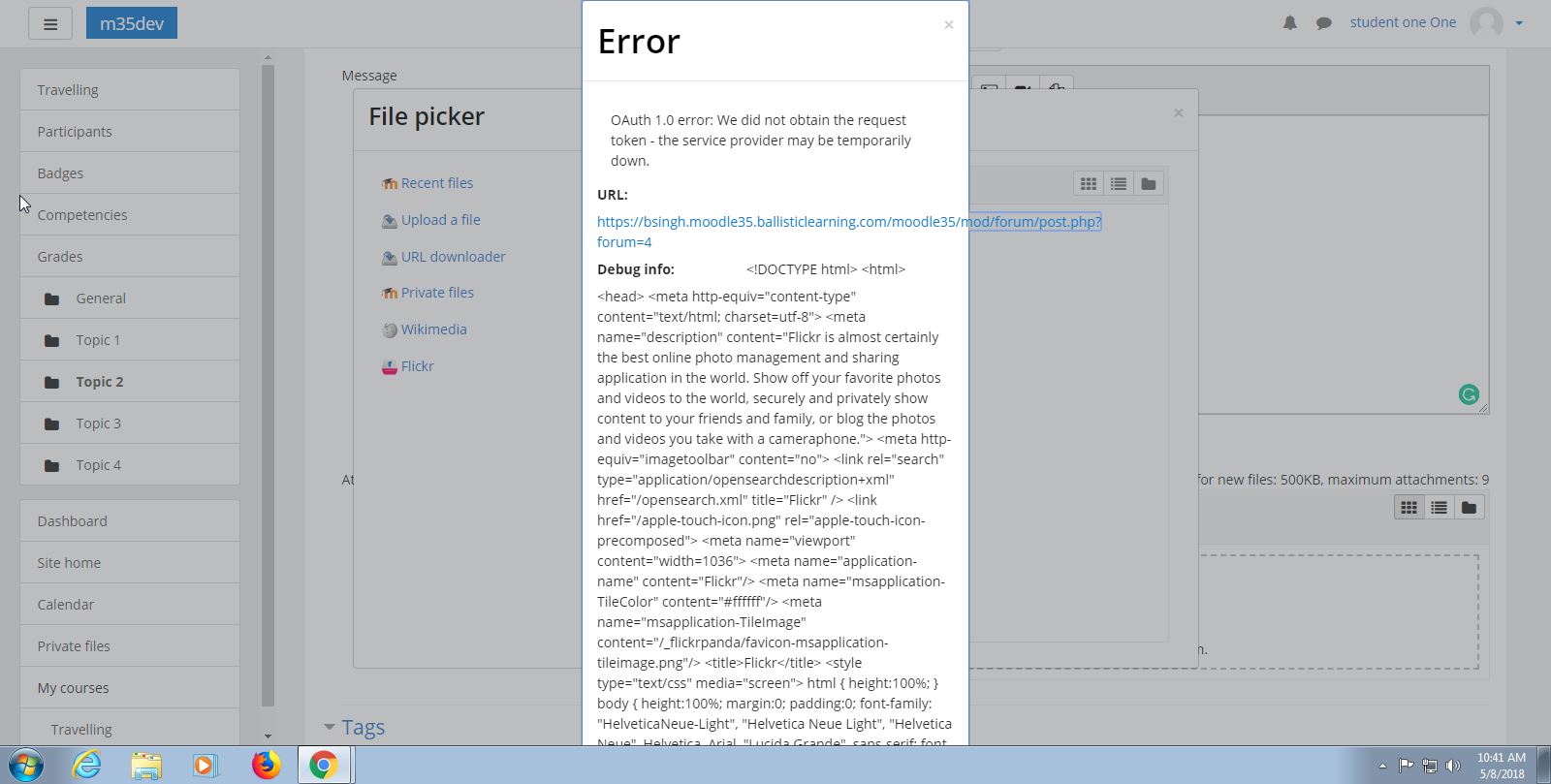Open the m35dev site home button
1551x784 pixels.
[x=132, y=23]
